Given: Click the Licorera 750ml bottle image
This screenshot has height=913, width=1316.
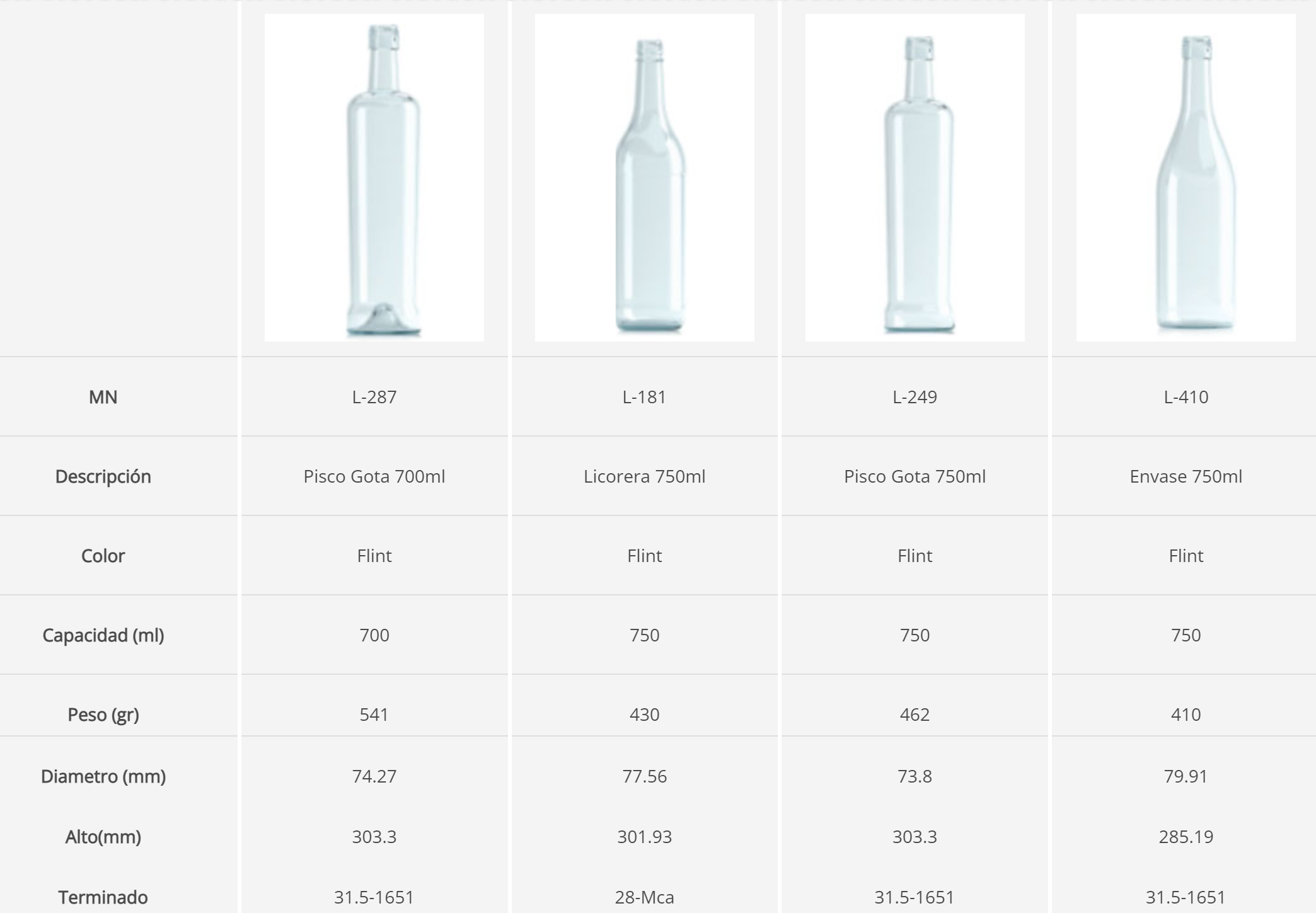Looking at the screenshot, I should point(644,178).
